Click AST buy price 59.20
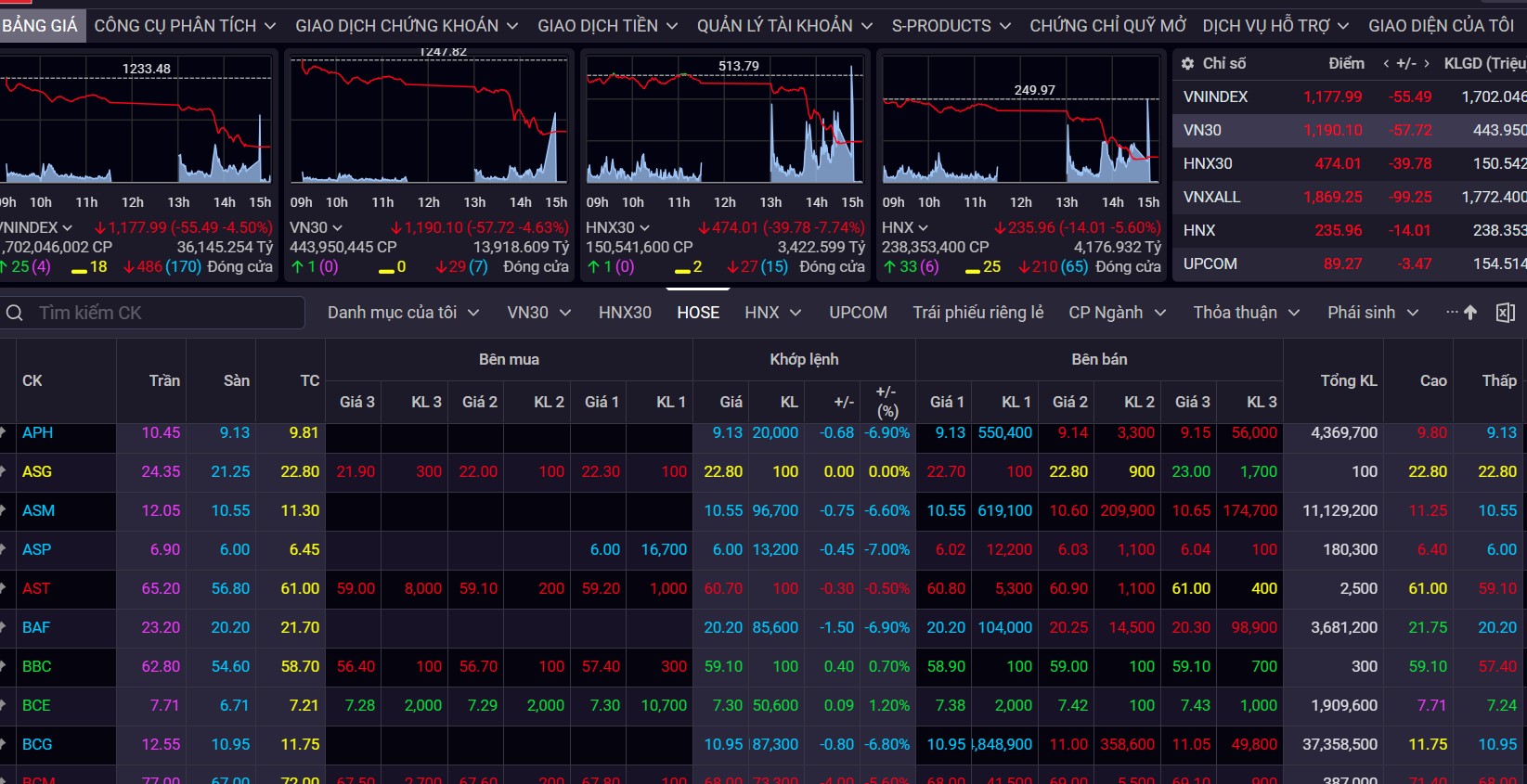Screen dimensions: 1527x784 pyautogui.click(x=601, y=588)
